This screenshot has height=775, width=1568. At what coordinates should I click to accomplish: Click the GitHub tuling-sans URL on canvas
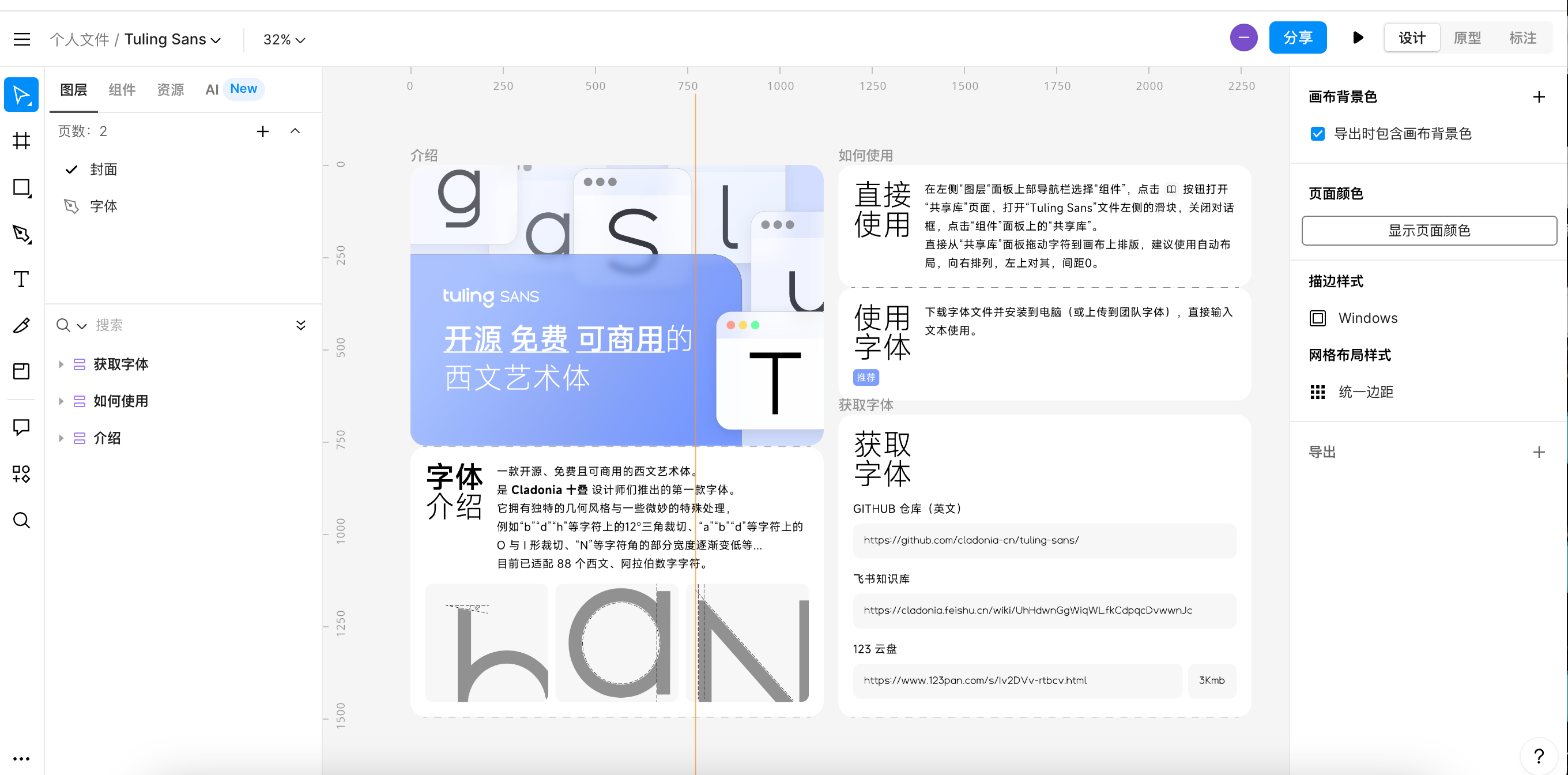(x=971, y=540)
